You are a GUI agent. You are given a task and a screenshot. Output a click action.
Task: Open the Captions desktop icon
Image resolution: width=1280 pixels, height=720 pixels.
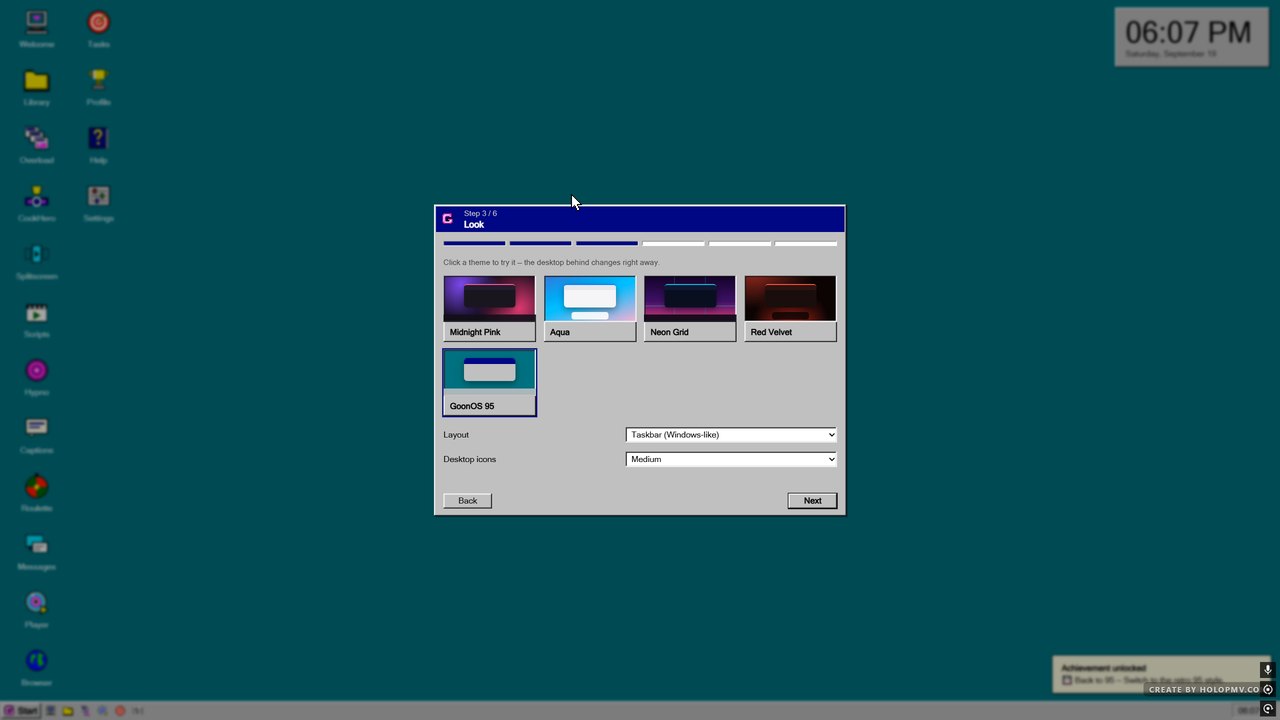[36, 435]
